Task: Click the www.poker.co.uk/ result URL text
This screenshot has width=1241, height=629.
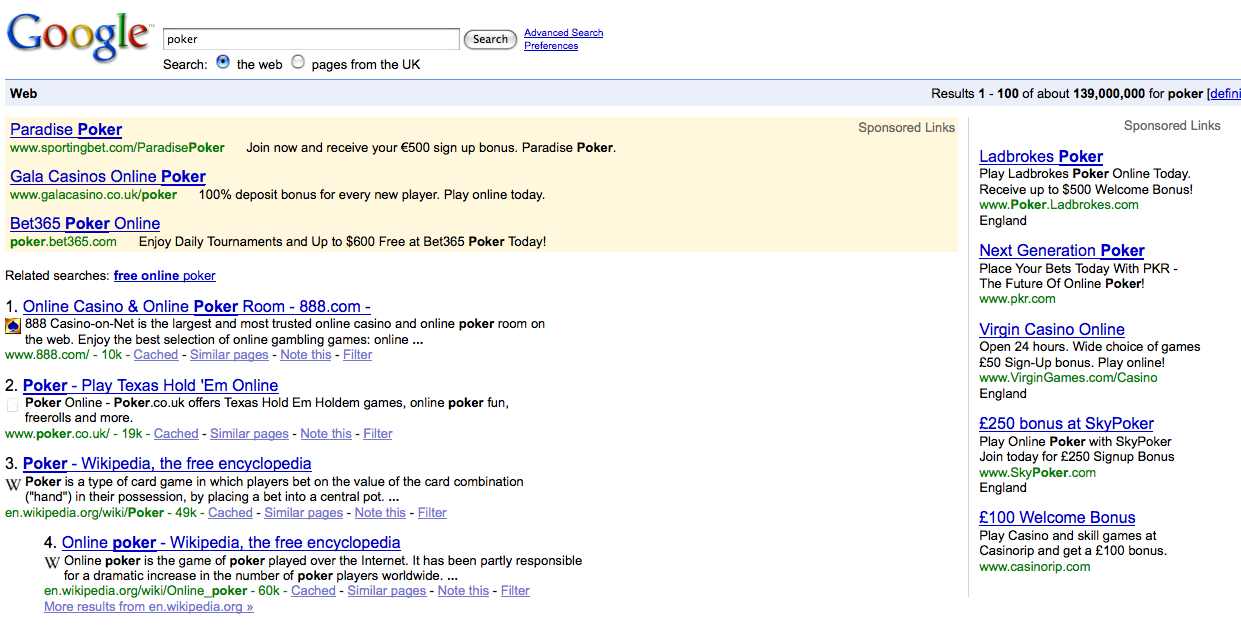Action: (57, 434)
